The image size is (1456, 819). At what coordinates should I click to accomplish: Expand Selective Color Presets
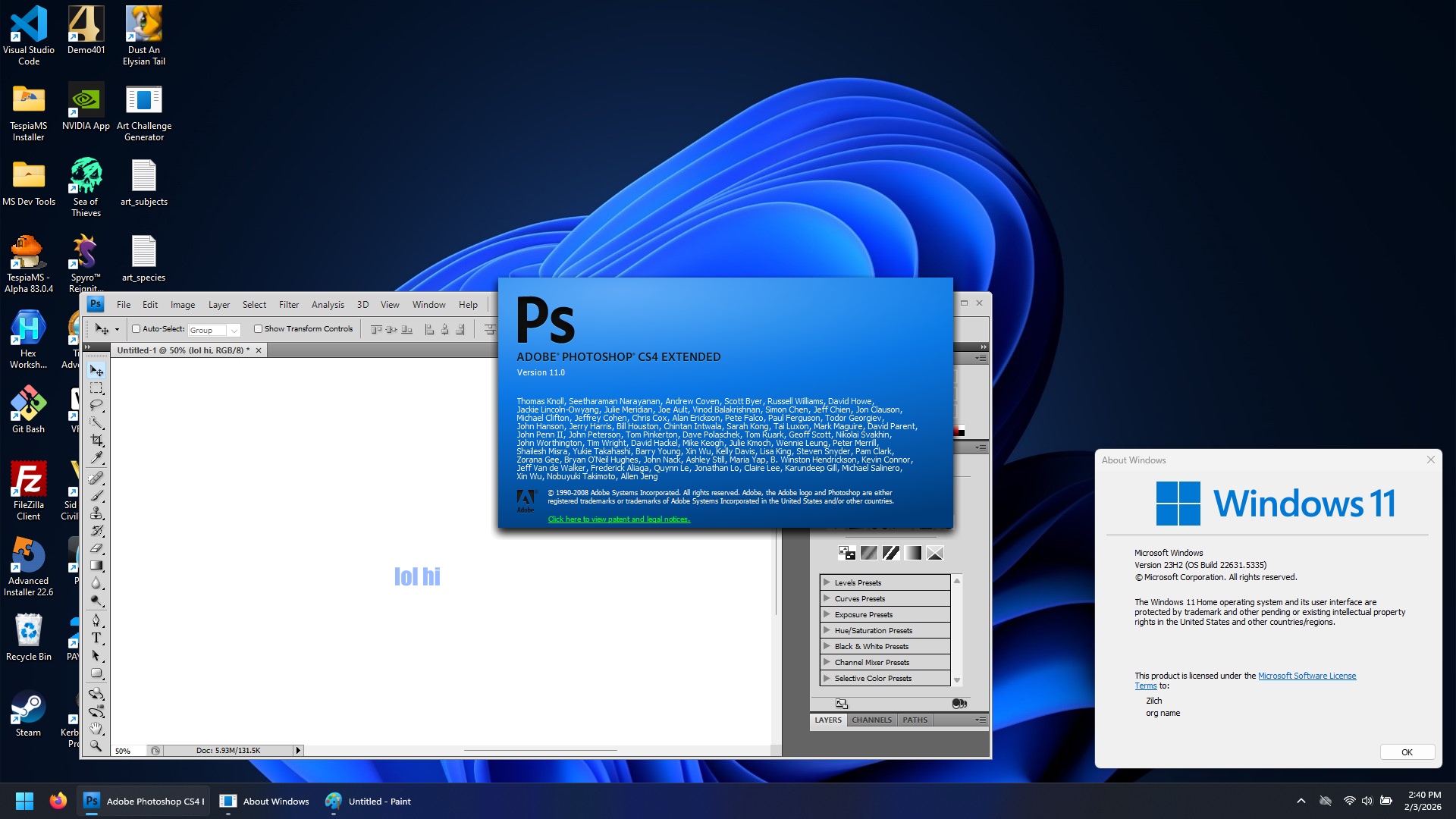(827, 678)
